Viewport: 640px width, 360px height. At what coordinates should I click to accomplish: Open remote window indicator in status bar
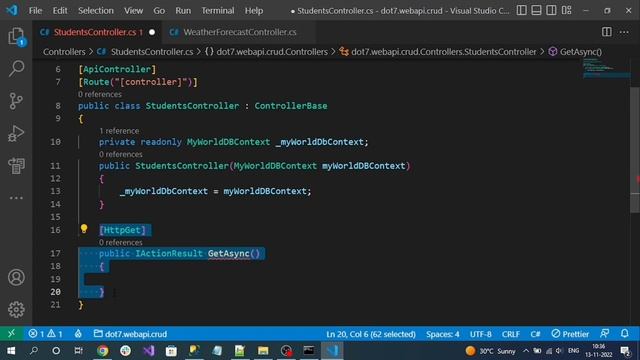(x=11, y=334)
